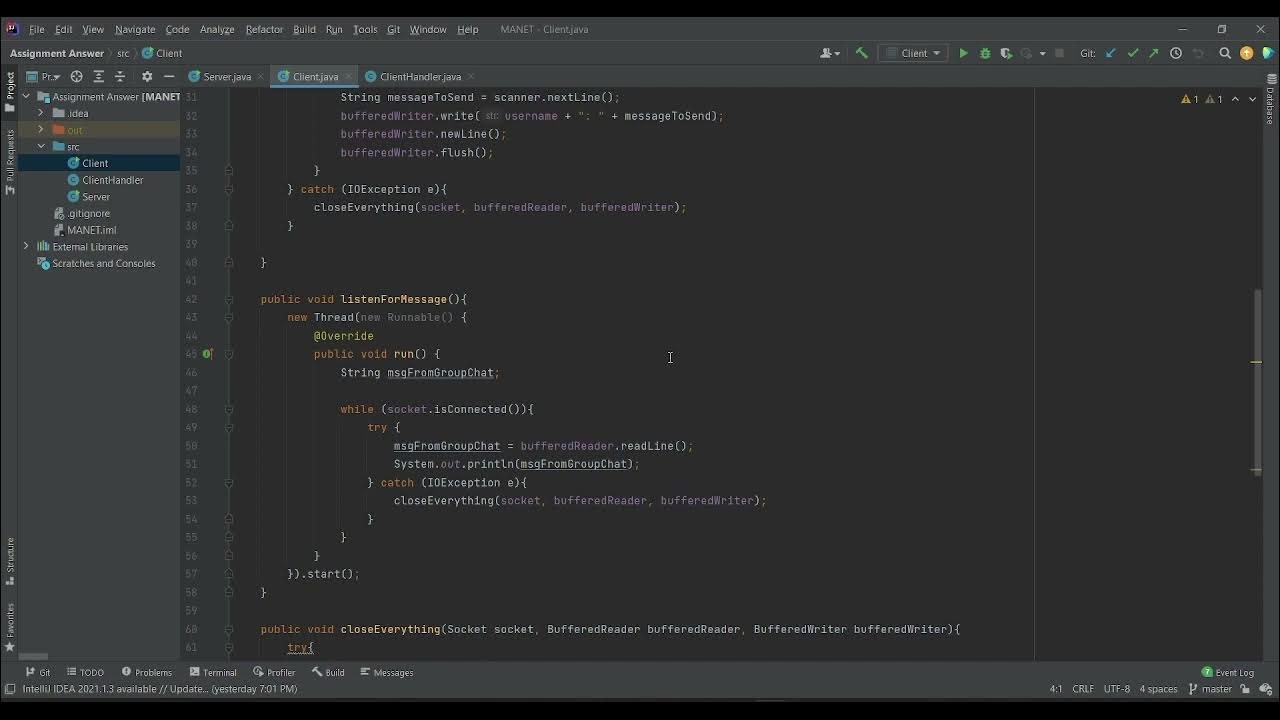Open the Event Log panel

1228,672
